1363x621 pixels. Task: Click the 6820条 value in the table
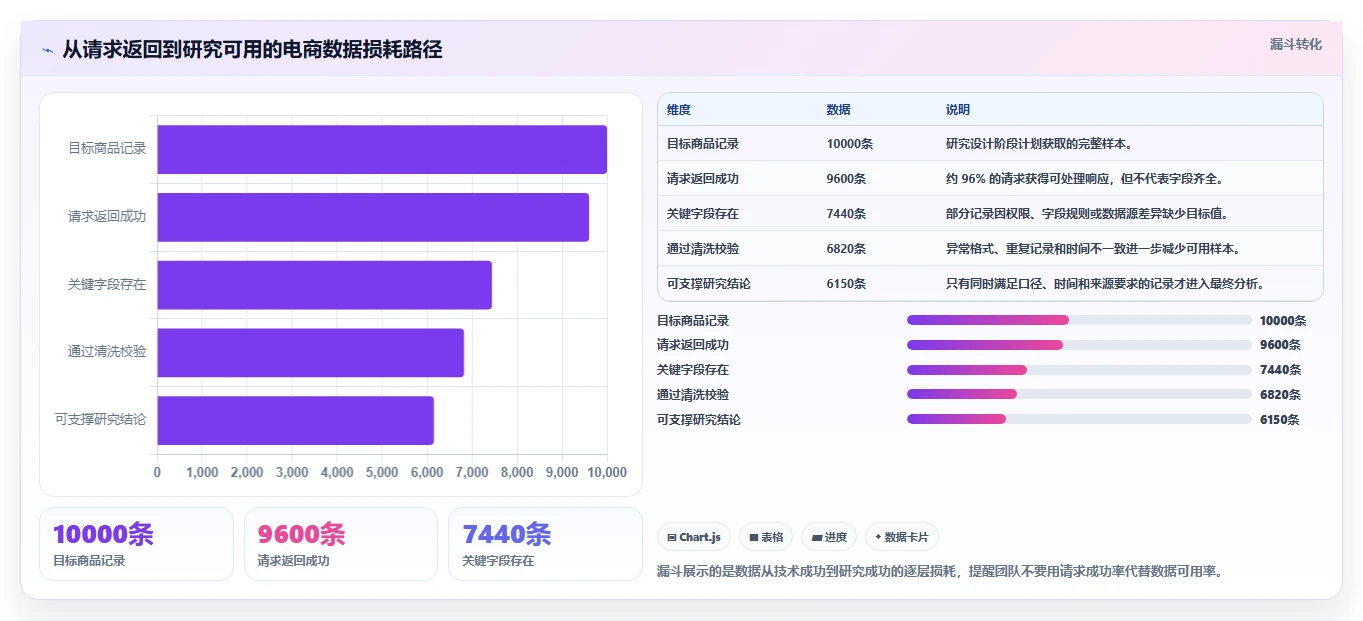point(847,249)
